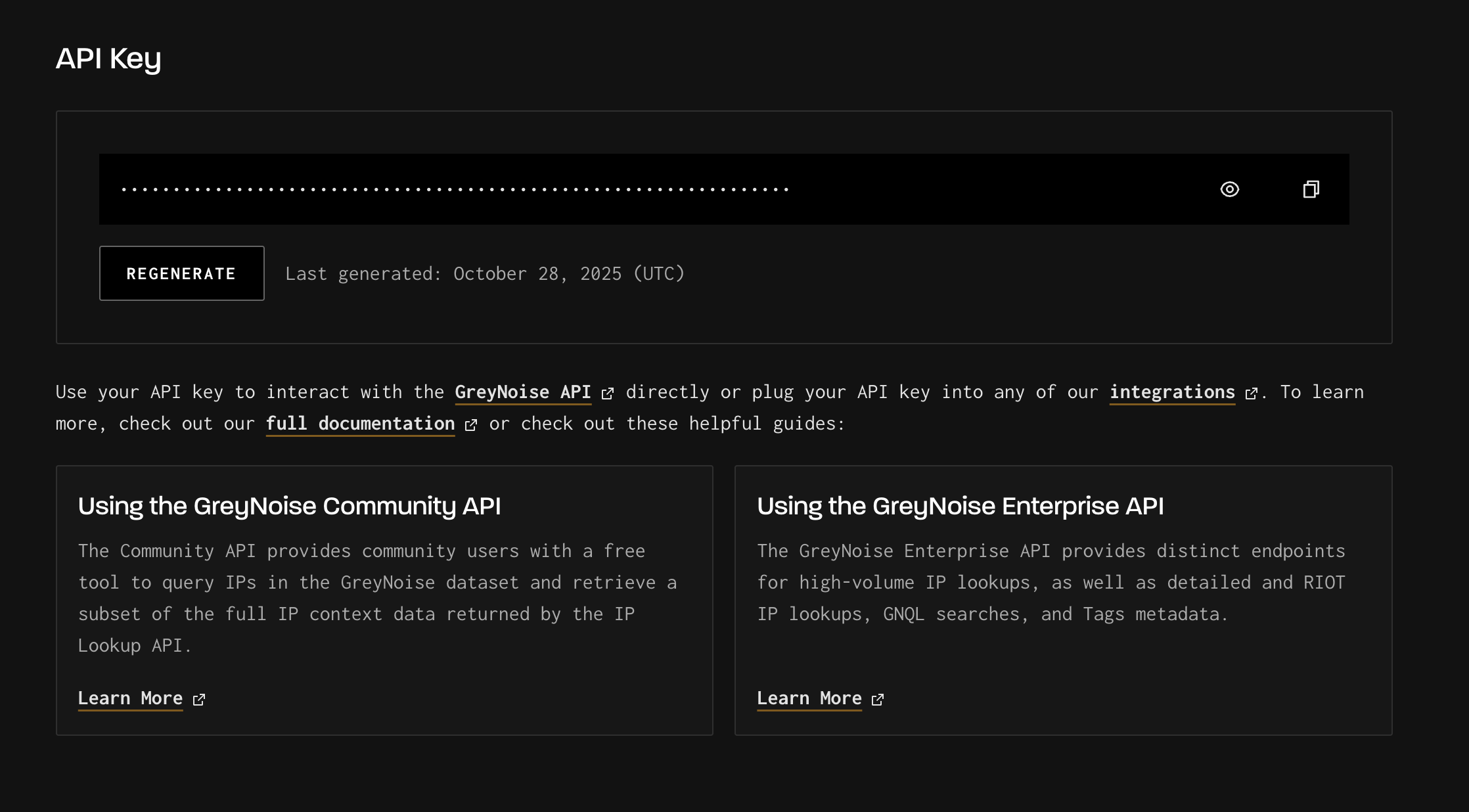
Task: Open Learn More in Community API card
Action: 130,698
